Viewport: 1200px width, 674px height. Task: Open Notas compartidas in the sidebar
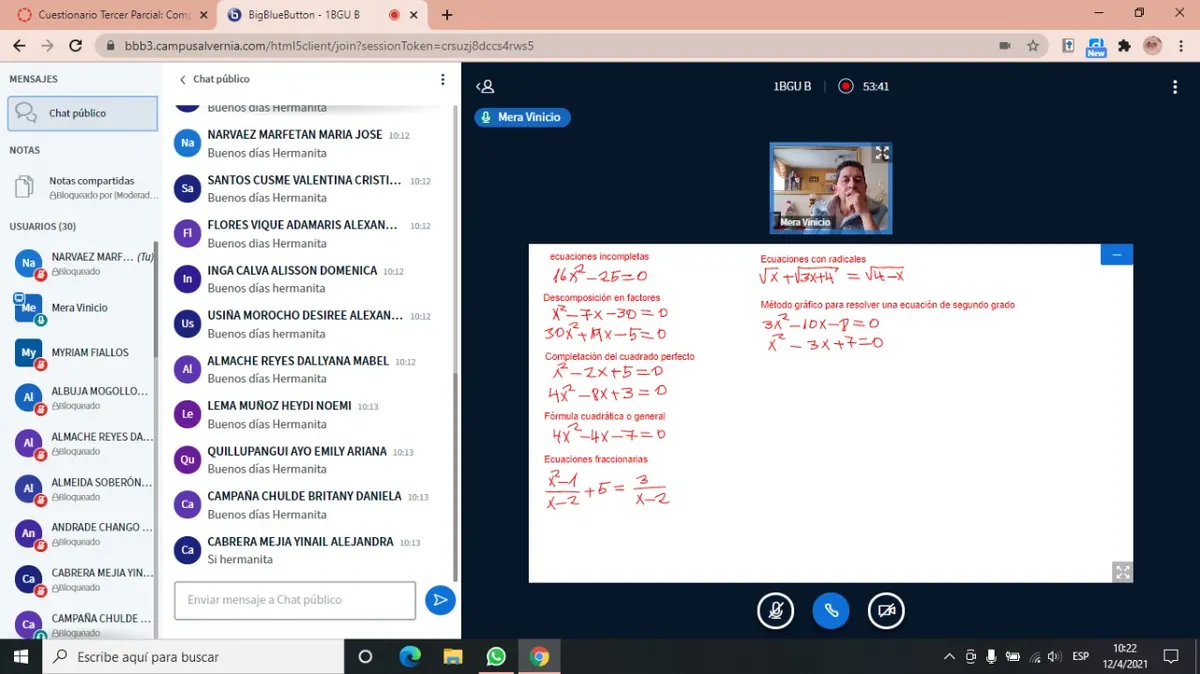tap(83, 187)
